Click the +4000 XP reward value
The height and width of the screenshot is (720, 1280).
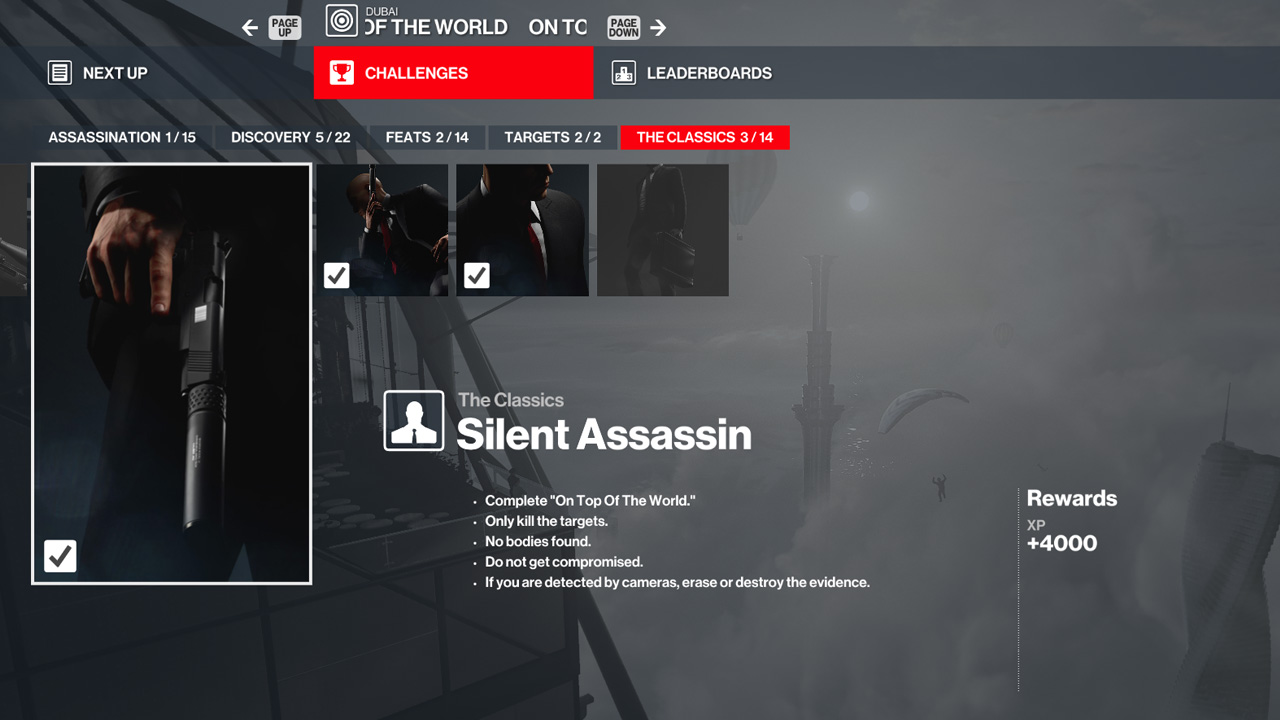coord(1062,543)
